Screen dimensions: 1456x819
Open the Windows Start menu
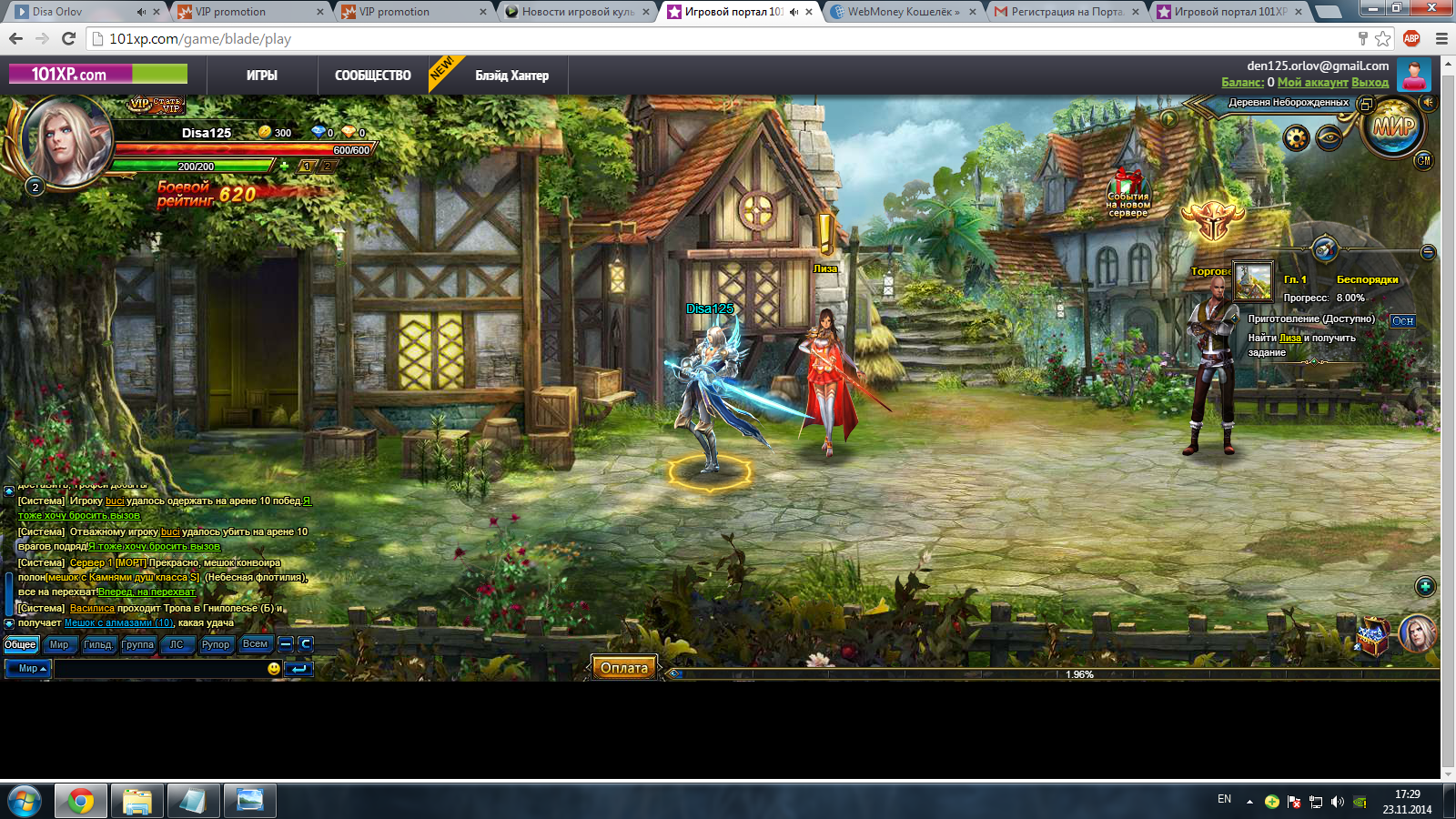24,801
